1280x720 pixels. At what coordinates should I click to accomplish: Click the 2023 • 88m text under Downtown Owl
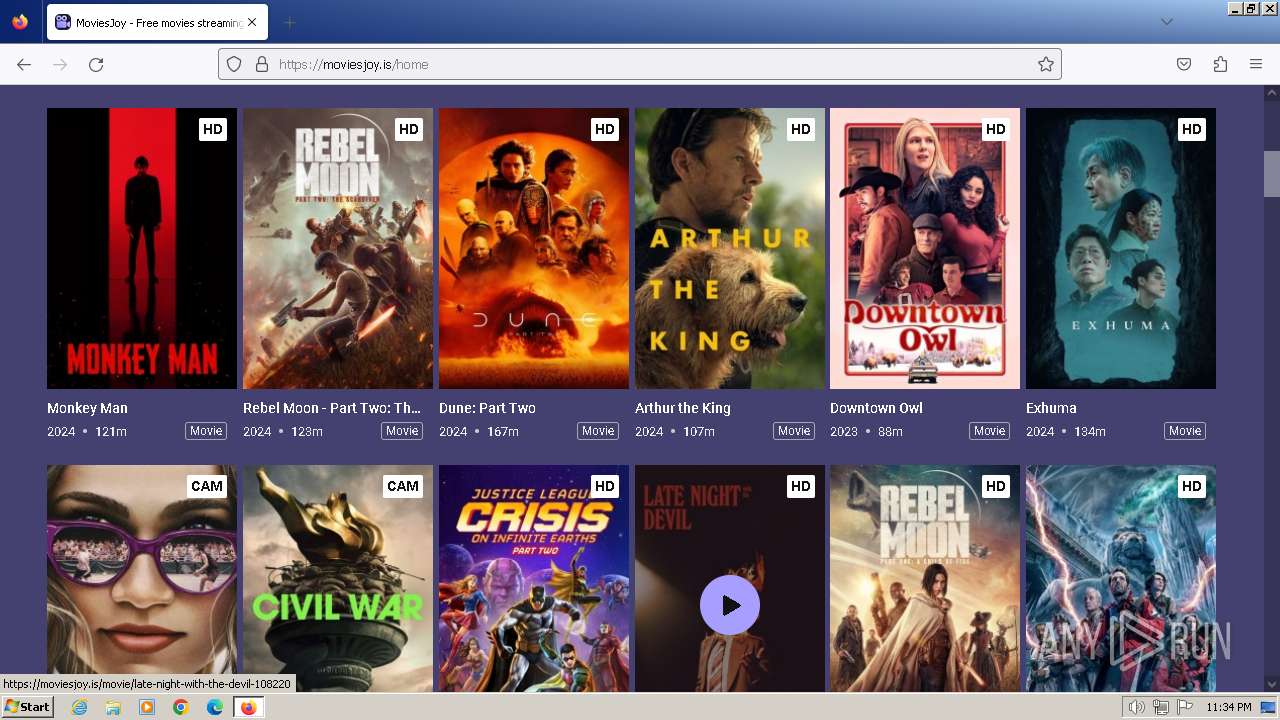click(x=866, y=431)
